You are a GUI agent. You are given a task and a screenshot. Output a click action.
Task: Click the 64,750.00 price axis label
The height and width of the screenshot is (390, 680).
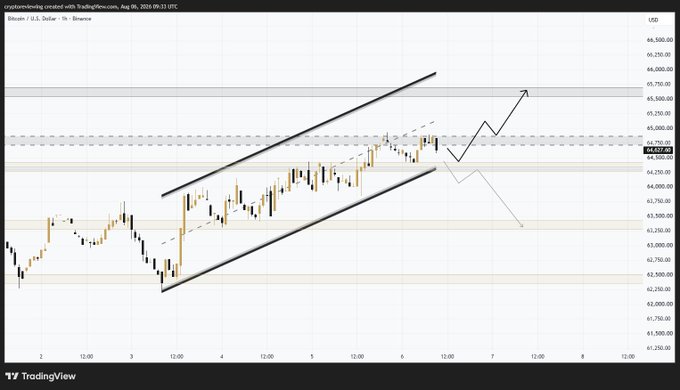pos(660,143)
